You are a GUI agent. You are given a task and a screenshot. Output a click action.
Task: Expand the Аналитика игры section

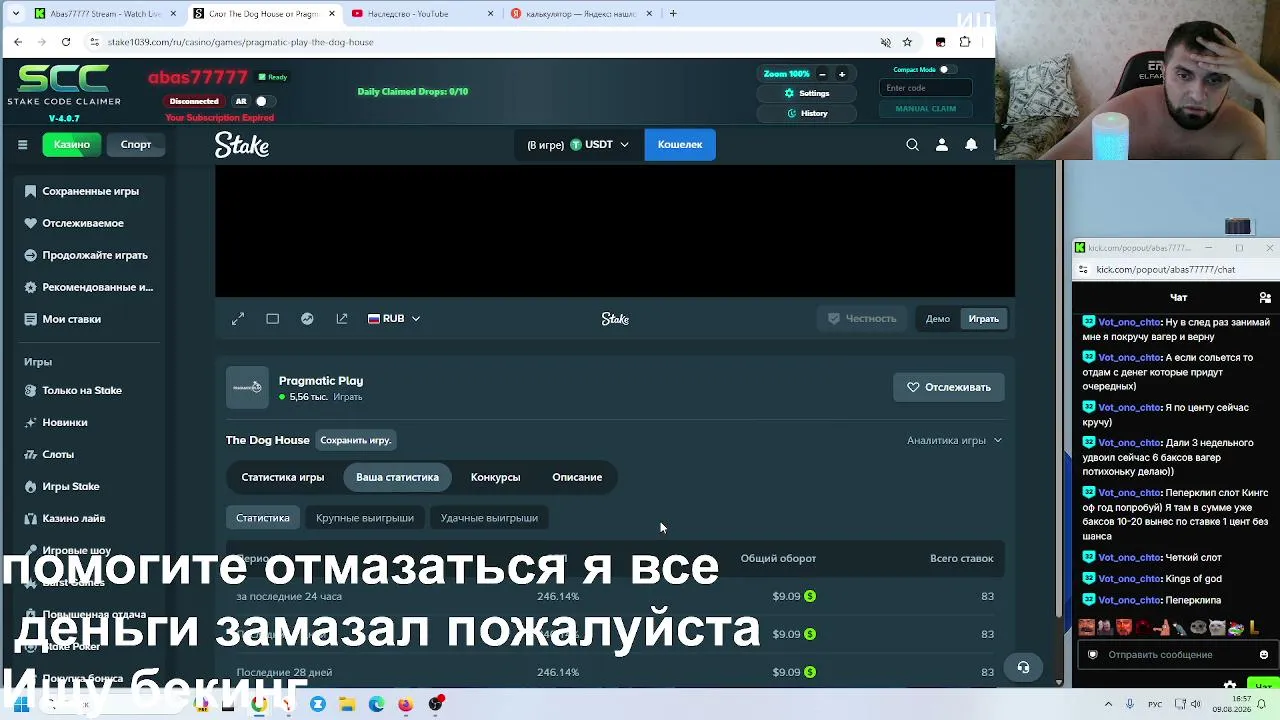tap(954, 440)
